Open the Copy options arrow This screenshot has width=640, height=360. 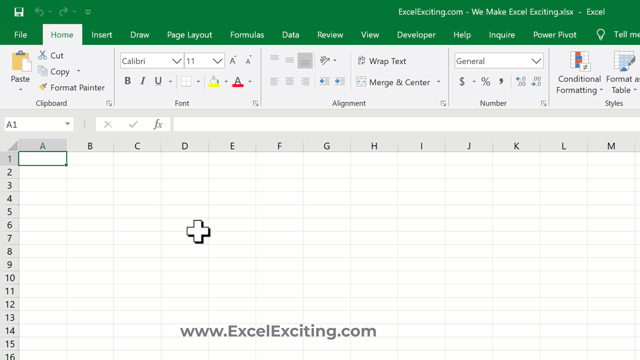click(78, 71)
